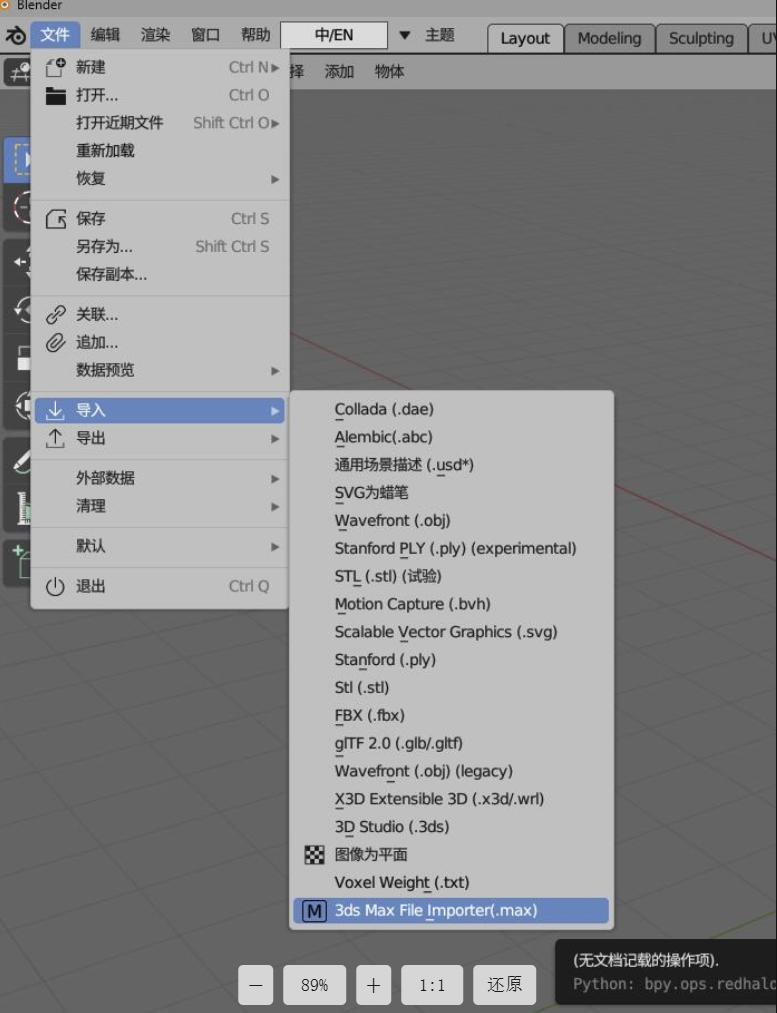Click the Open folder icon
The image size is (777, 1013).
point(56,95)
